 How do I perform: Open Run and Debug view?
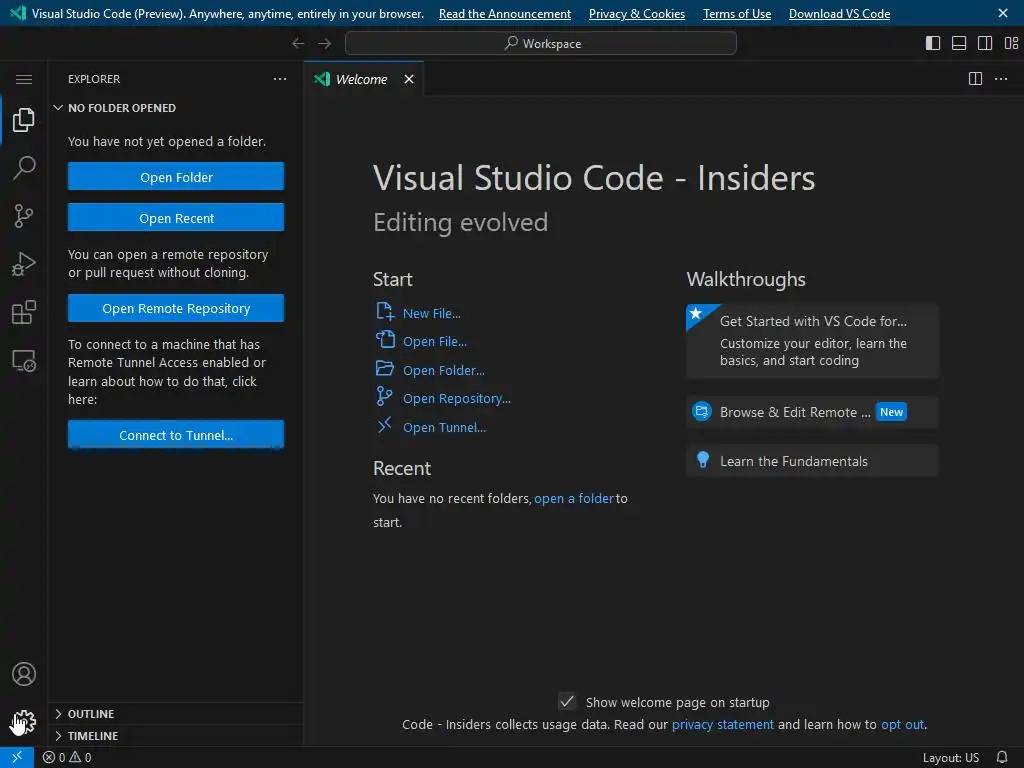click(x=24, y=264)
